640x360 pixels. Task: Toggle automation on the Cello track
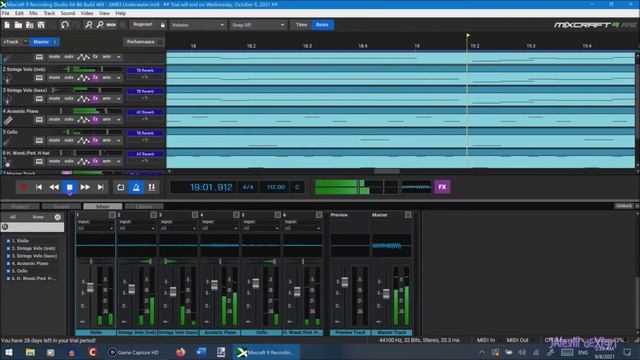pos(83,140)
